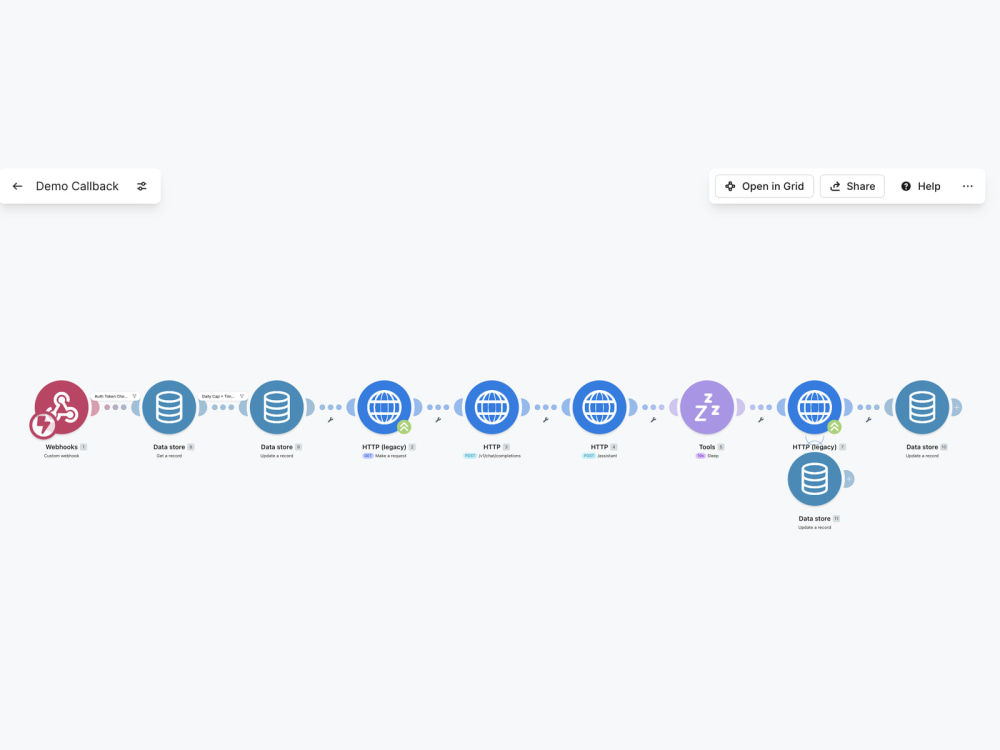Click wrench between HTTP (legacy) 2 and HTTP 3

coord(438,420)
